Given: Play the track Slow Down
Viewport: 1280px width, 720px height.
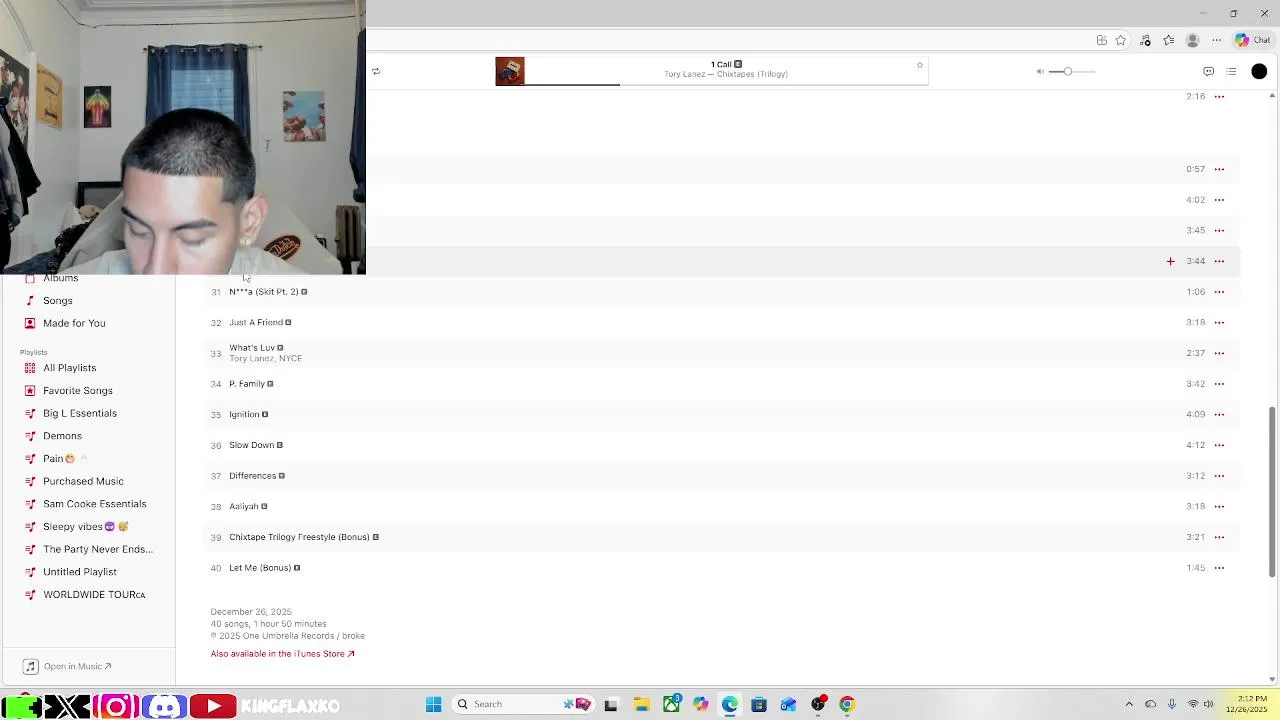Looking at the screenshot, I should click(251, 445).
